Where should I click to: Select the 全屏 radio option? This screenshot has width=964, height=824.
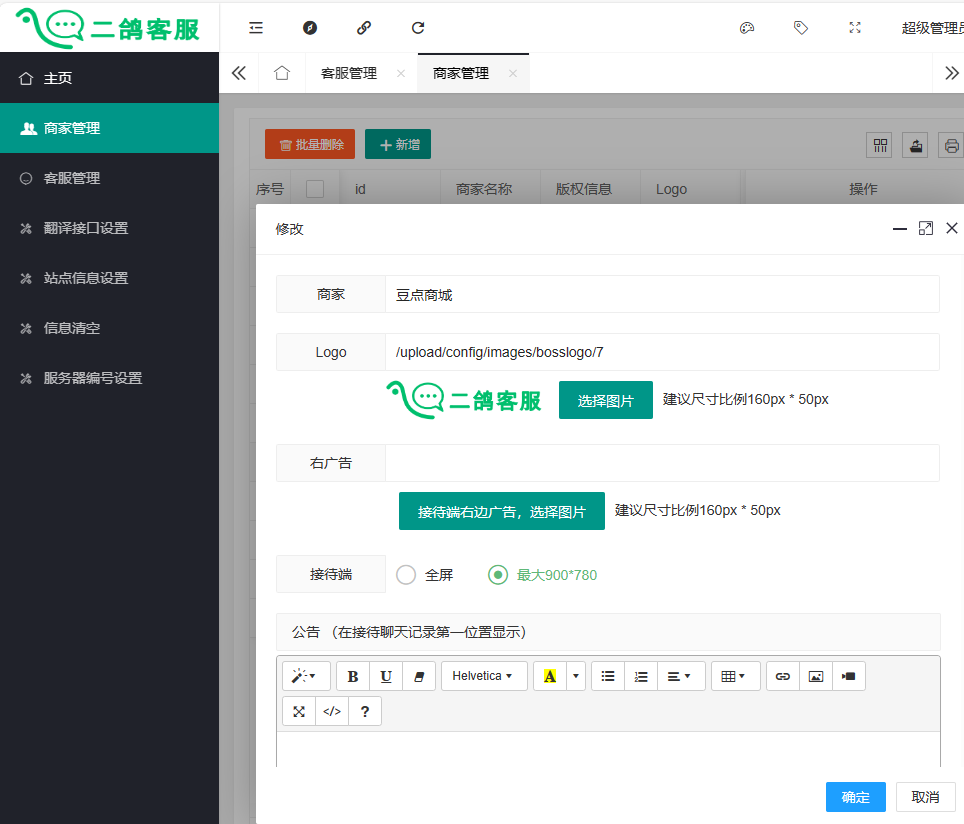406,575
